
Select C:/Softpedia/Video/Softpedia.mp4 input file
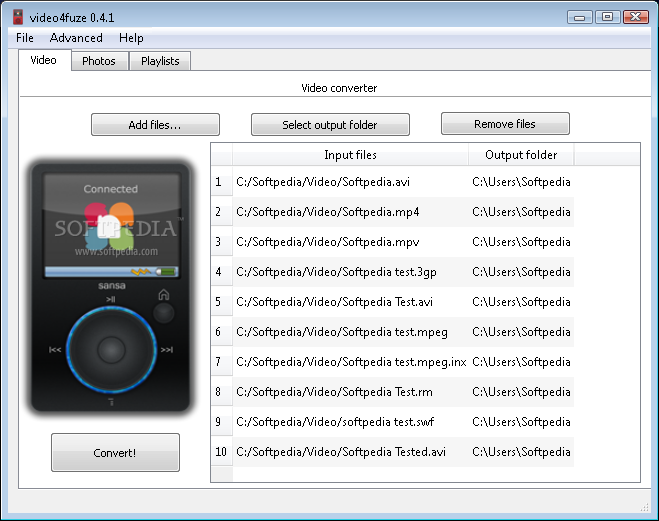click(x=351, y=212)
